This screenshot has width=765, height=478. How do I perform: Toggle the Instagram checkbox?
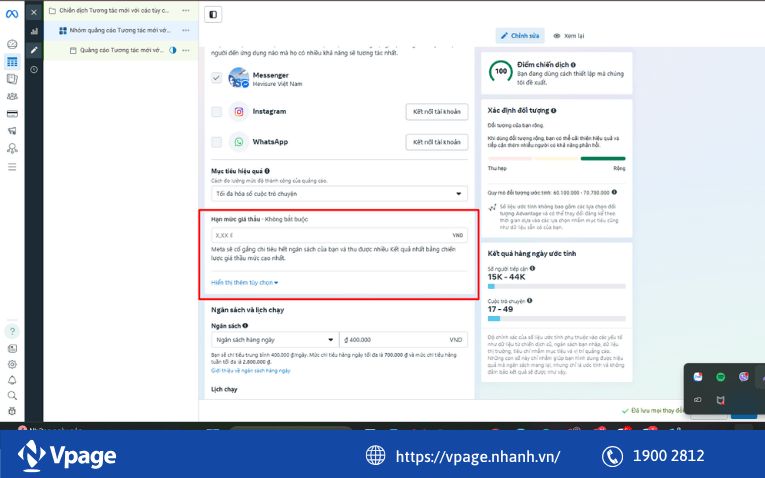[217, 112]
